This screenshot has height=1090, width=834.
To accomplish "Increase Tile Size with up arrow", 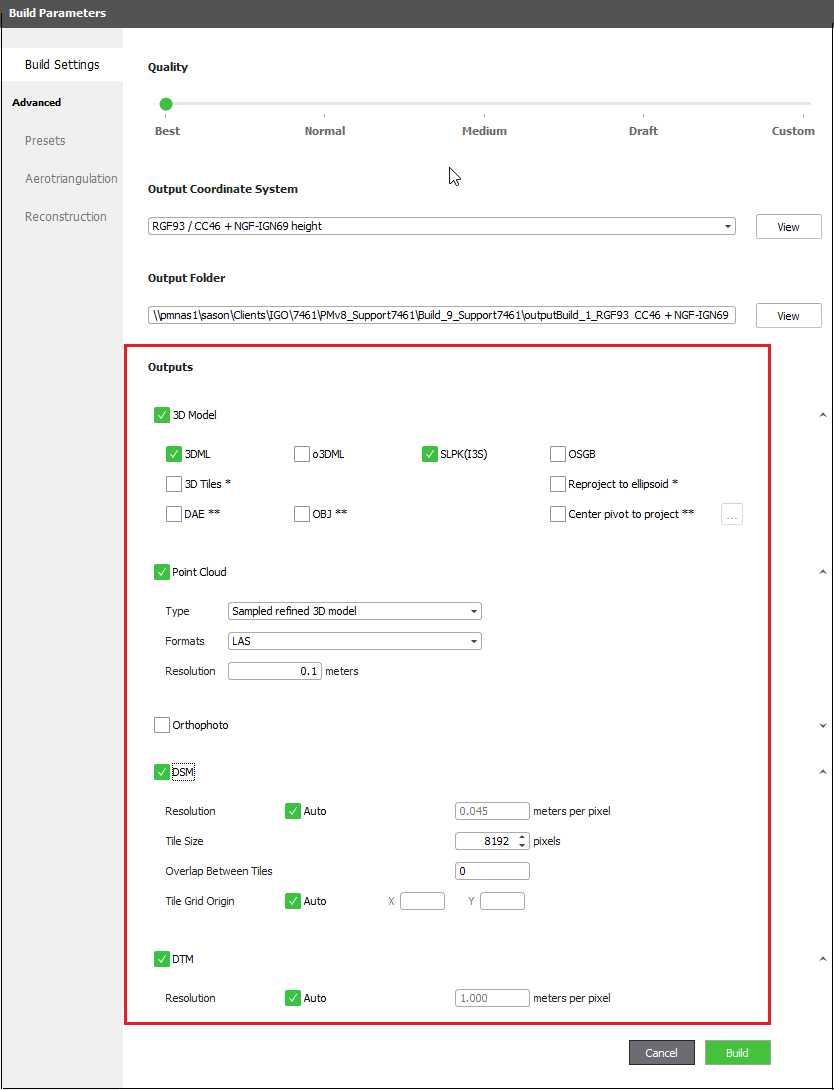I will pyautogui.click(x=523, y=837).
